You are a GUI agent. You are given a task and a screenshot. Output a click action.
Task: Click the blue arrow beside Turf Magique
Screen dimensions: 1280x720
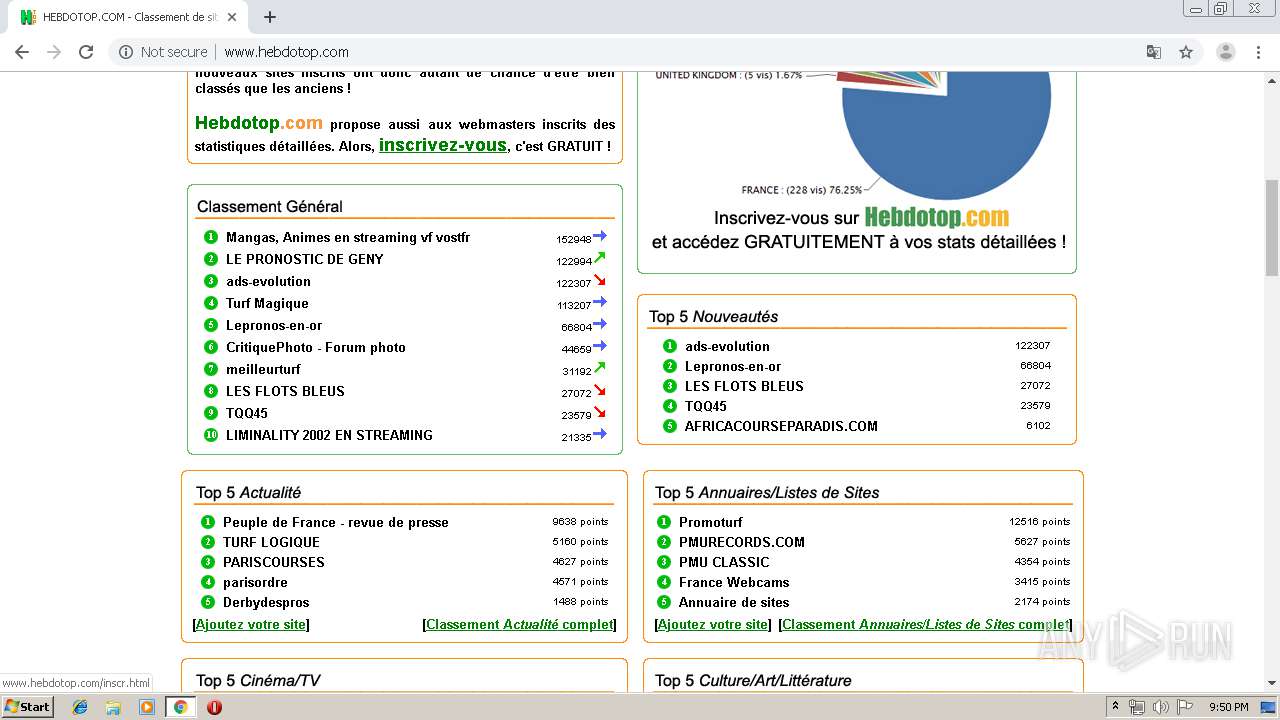[600, 302]
